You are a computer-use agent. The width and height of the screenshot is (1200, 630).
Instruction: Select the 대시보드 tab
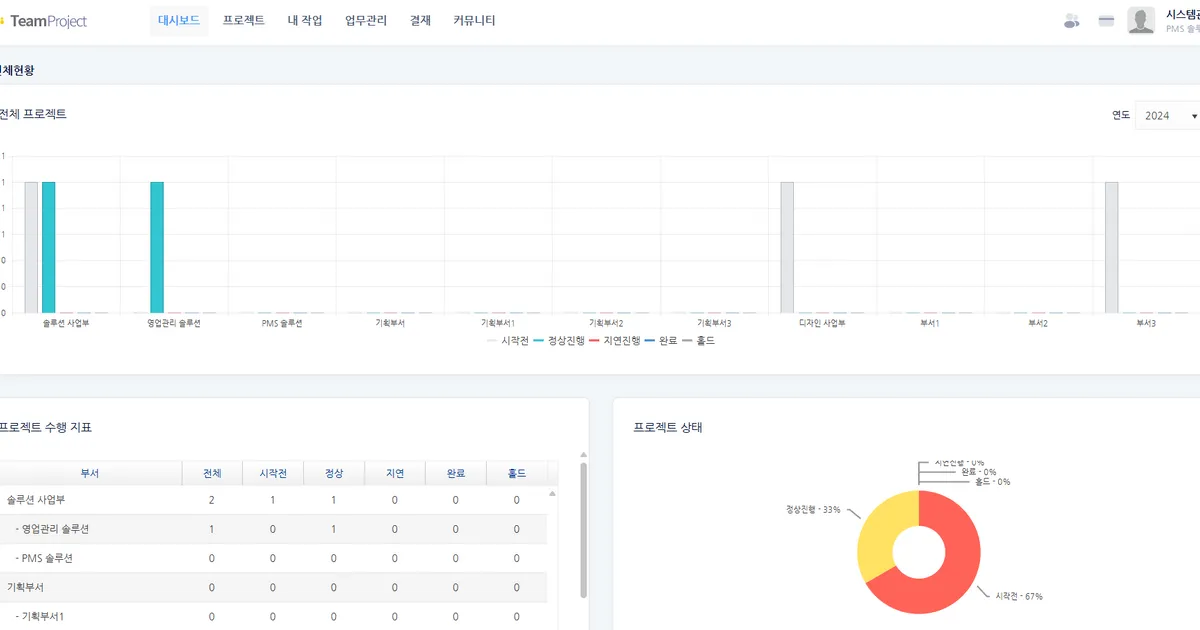point(181,21)
